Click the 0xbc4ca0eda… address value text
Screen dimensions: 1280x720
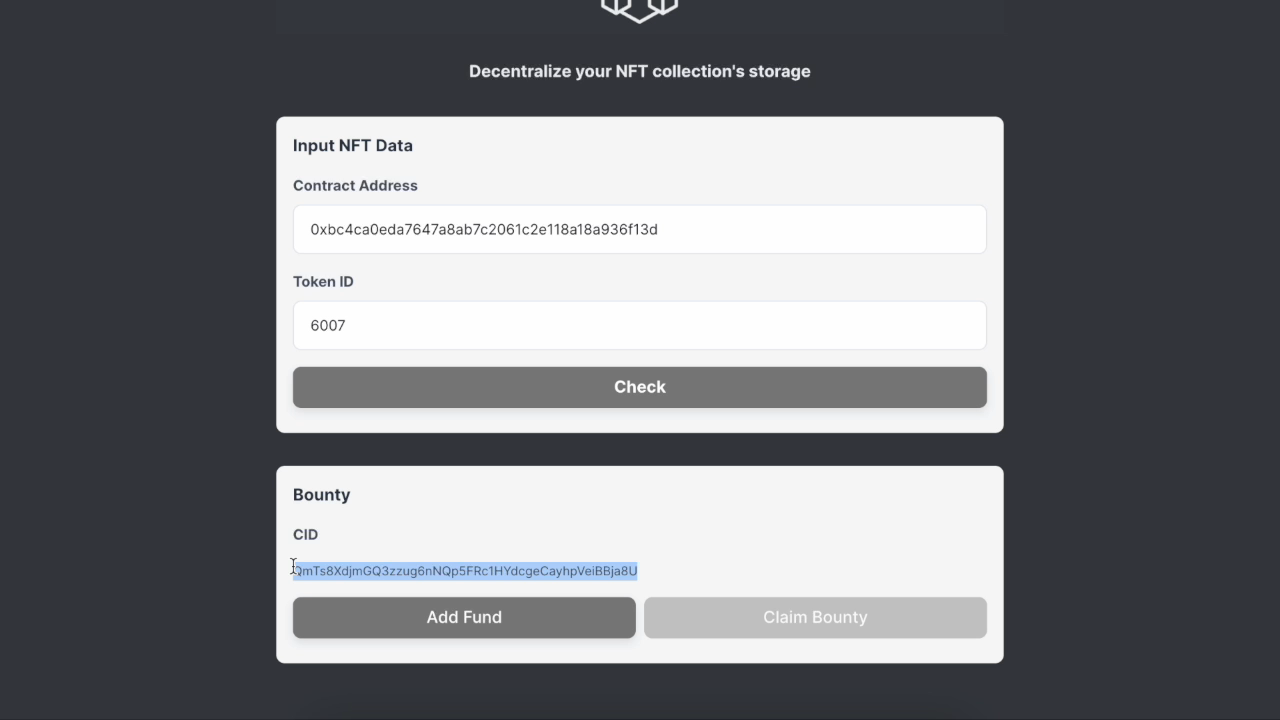[484, 229]
